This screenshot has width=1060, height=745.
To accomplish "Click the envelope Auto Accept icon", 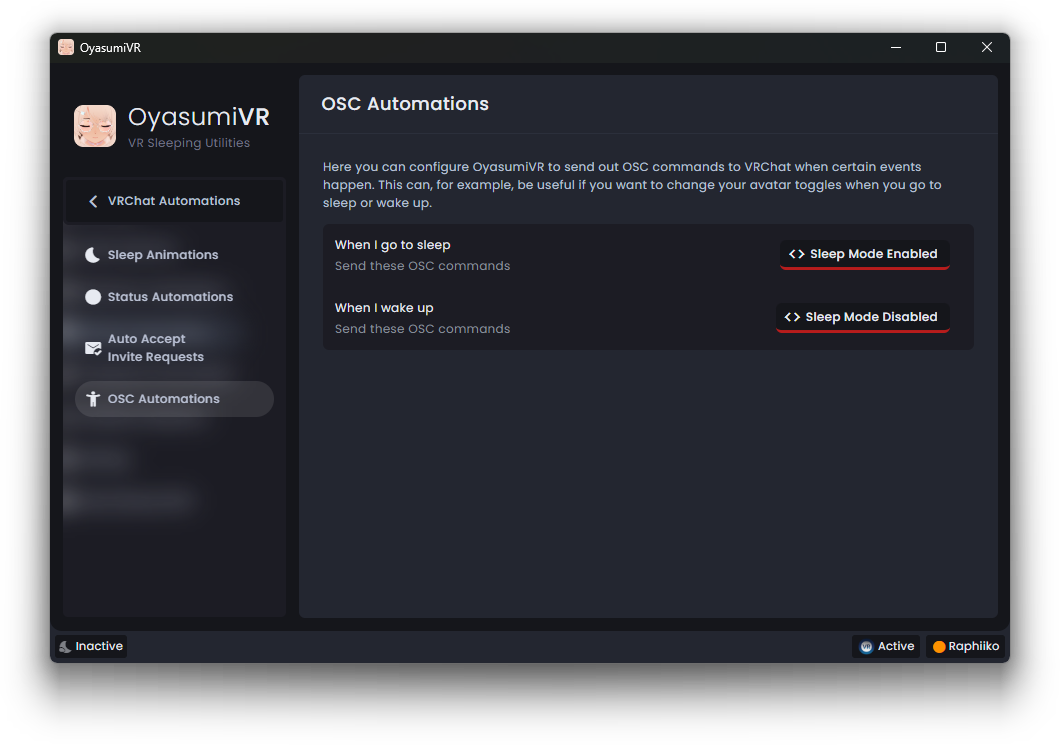I will [x=93, y=348].
